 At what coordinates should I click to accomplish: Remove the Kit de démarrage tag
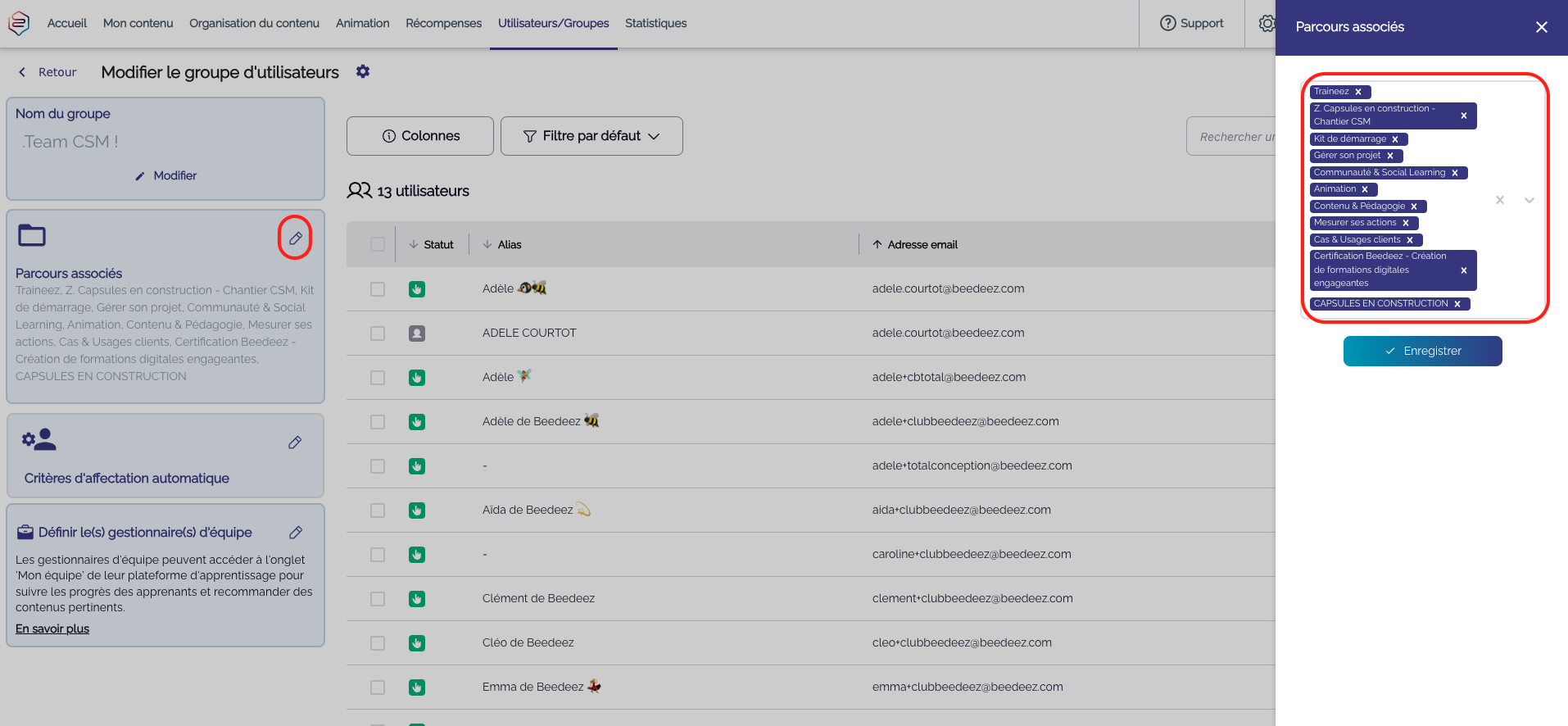pyautogui.click(x=1395, y=139)
